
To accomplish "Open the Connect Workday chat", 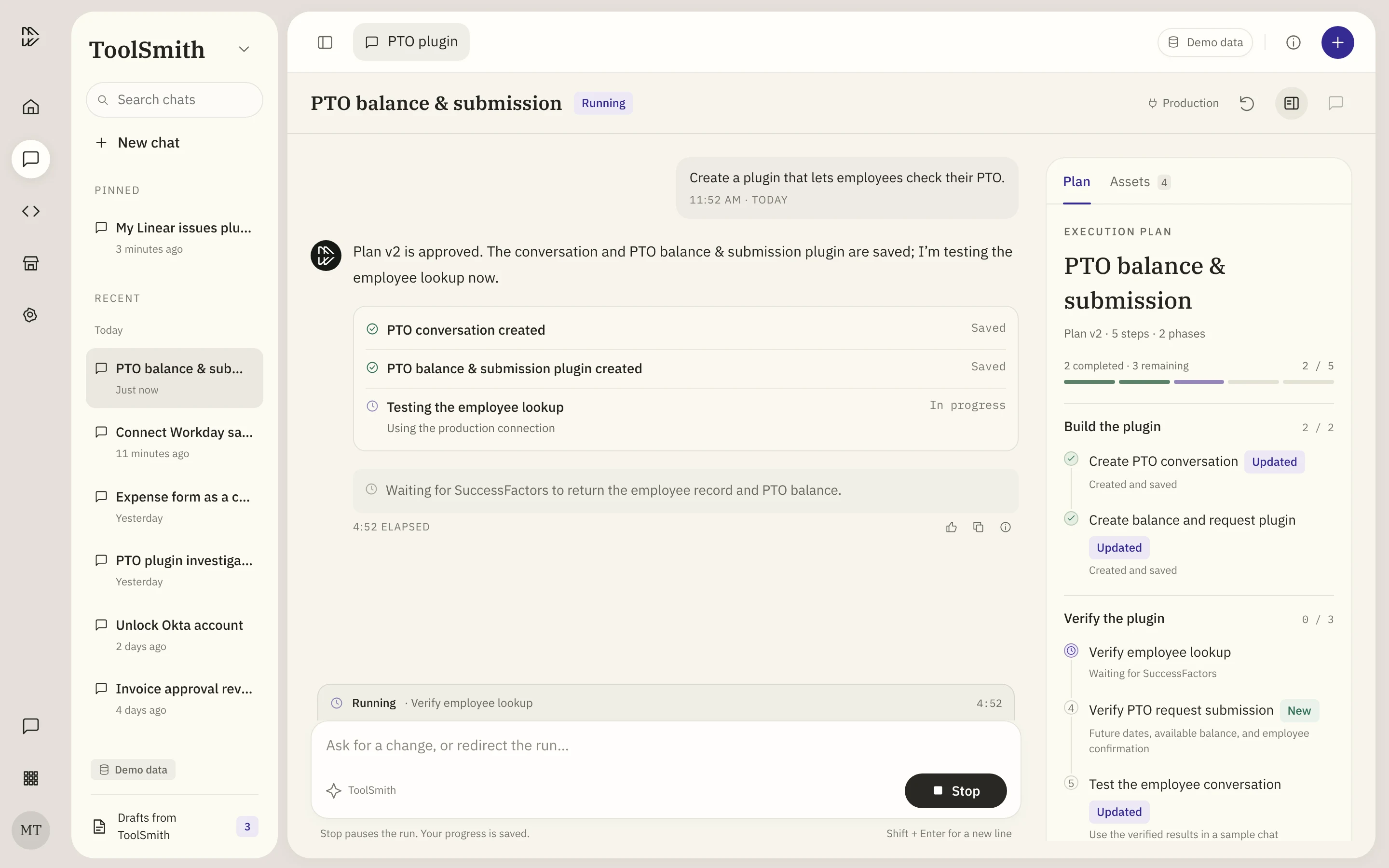I will click(x=175, y=442).
